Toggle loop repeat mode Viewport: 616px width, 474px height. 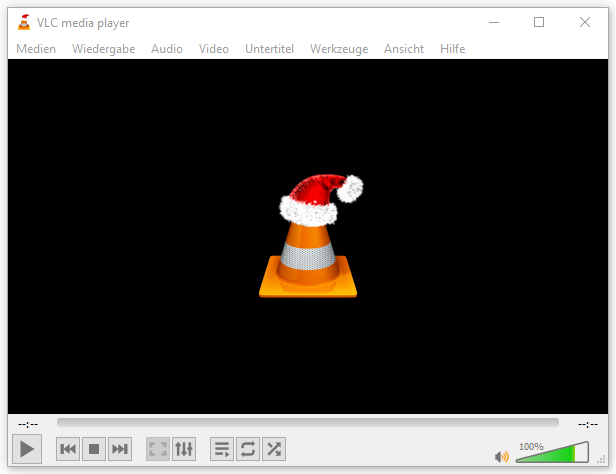pos(248,449)
